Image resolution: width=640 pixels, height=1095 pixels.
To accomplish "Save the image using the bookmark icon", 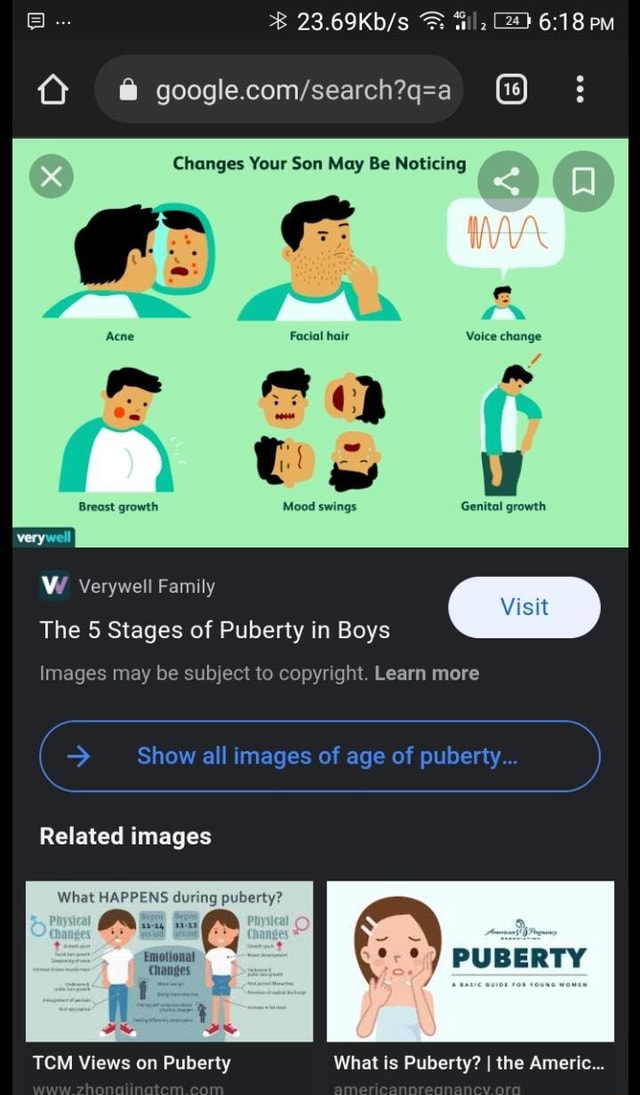I will coord(582,181).
